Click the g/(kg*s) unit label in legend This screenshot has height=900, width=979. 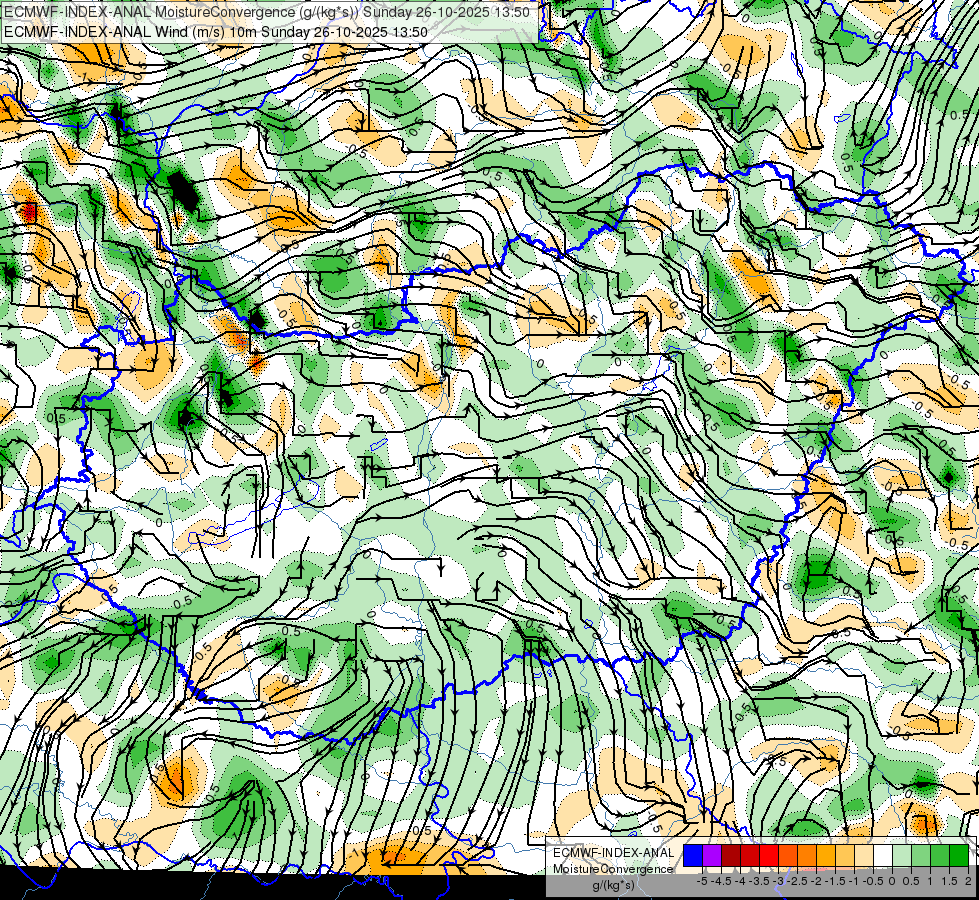click(613, 886)
